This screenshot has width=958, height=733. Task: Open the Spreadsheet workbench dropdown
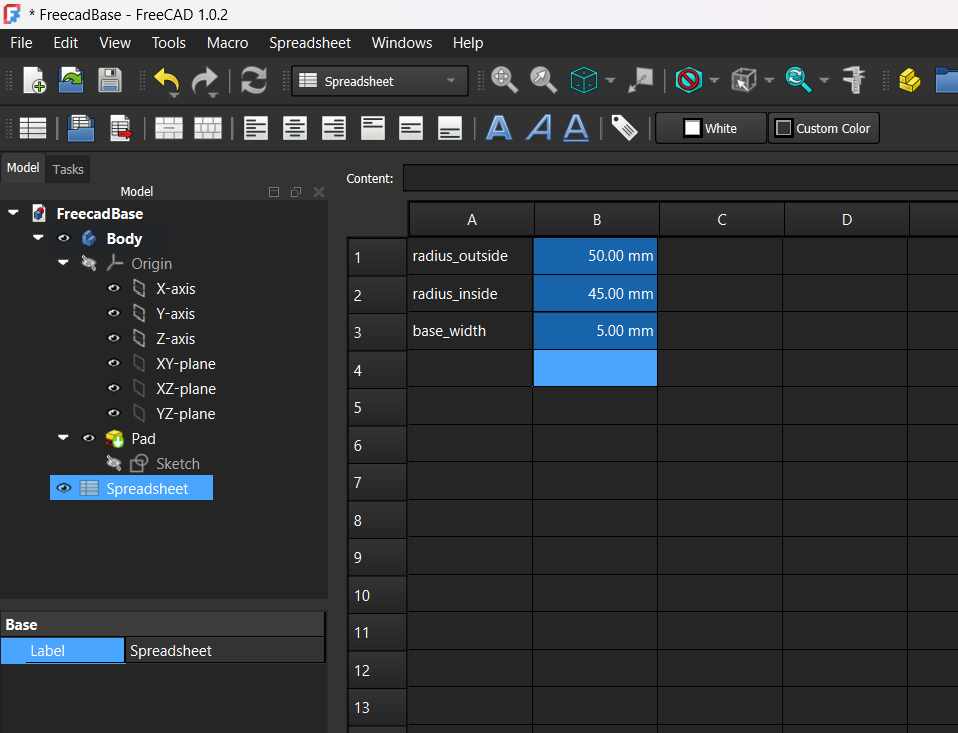[x=379, y=81]
